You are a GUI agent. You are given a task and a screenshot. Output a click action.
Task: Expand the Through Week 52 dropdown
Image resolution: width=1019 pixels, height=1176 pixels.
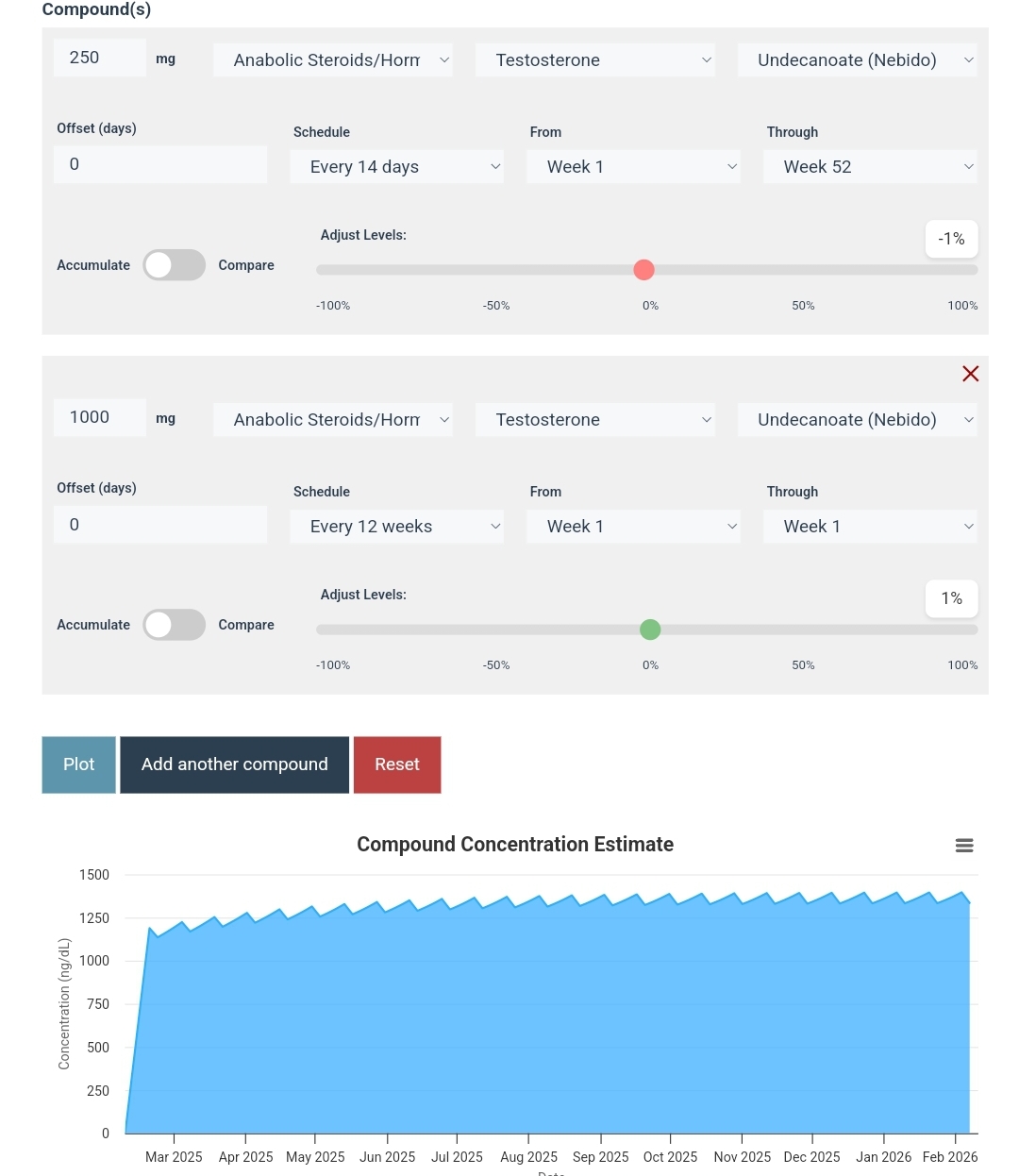870,167
